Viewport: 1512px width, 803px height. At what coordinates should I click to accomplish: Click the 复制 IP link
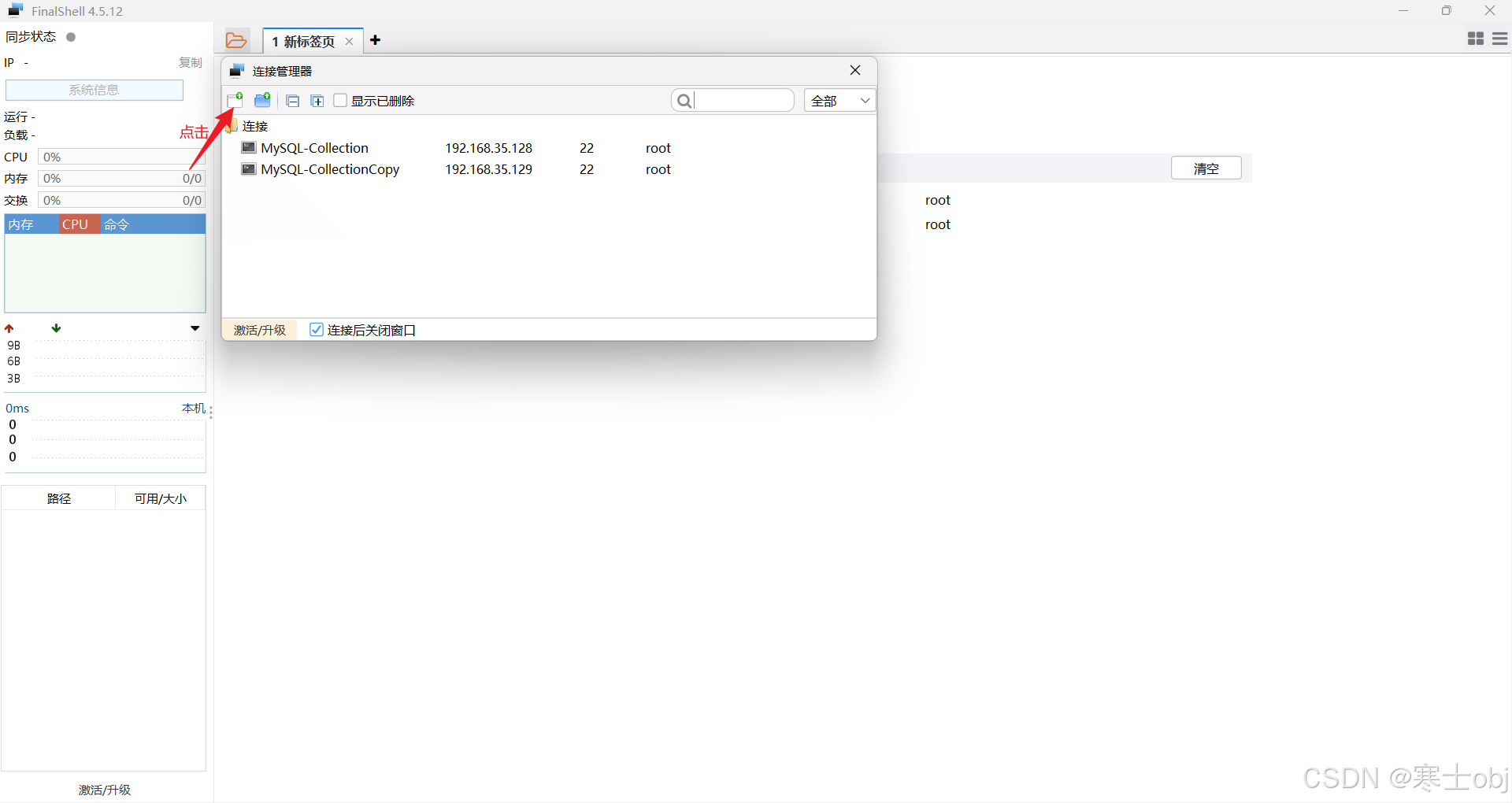(x=191, y=62)
